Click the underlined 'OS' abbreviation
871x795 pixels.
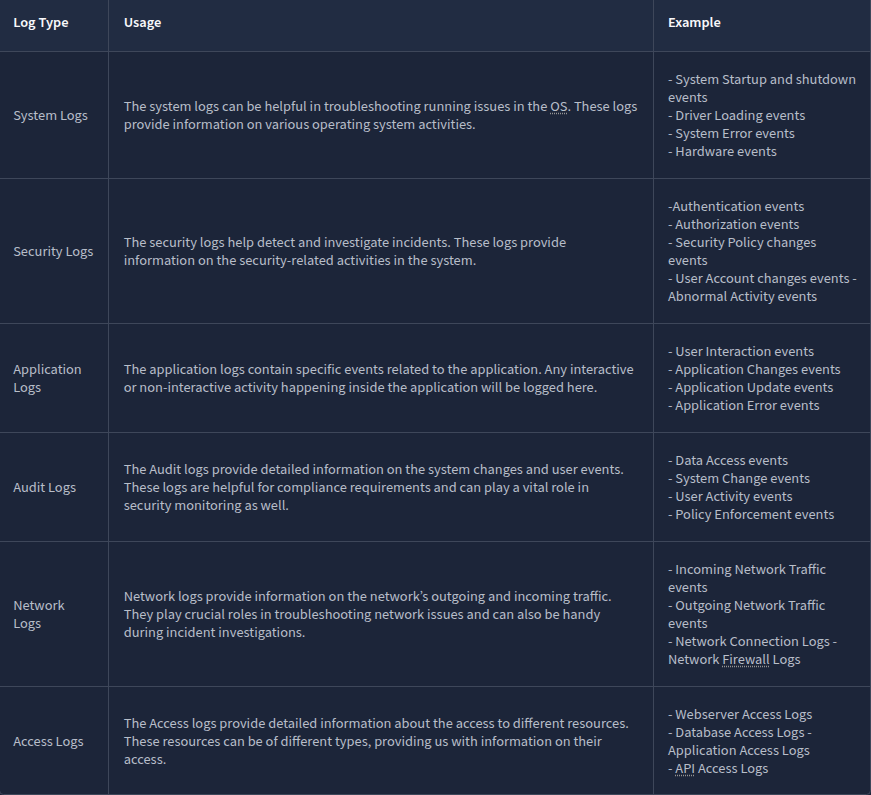(559, 107)
